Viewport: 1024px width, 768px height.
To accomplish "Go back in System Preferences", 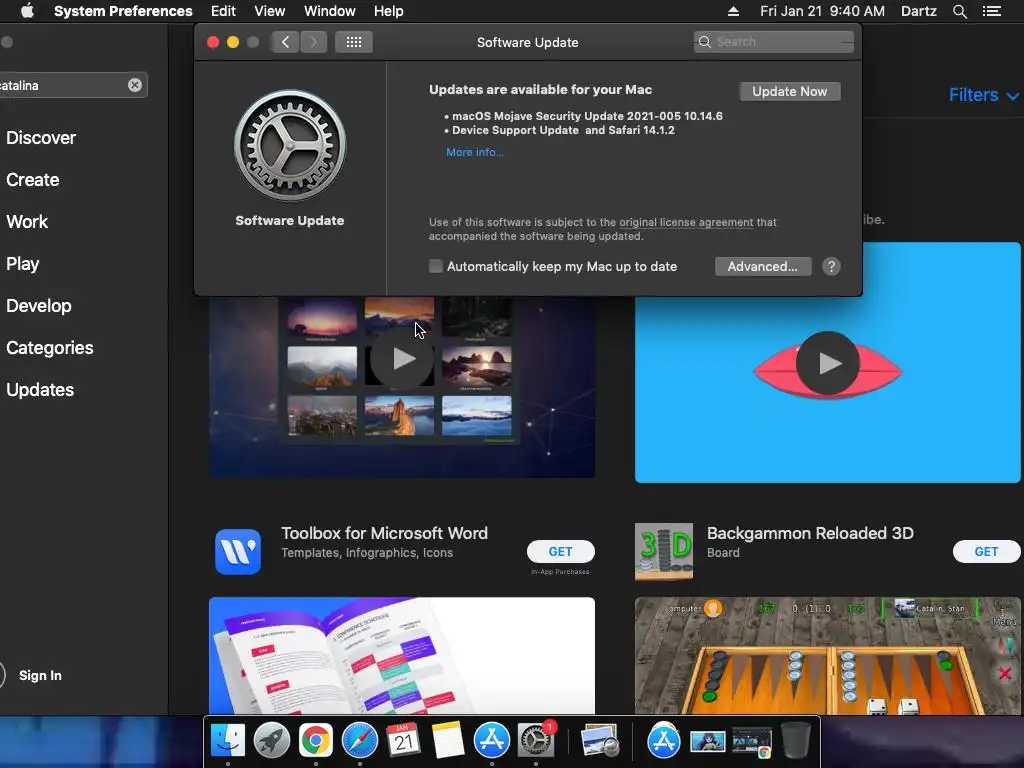I will click(285, 42).
